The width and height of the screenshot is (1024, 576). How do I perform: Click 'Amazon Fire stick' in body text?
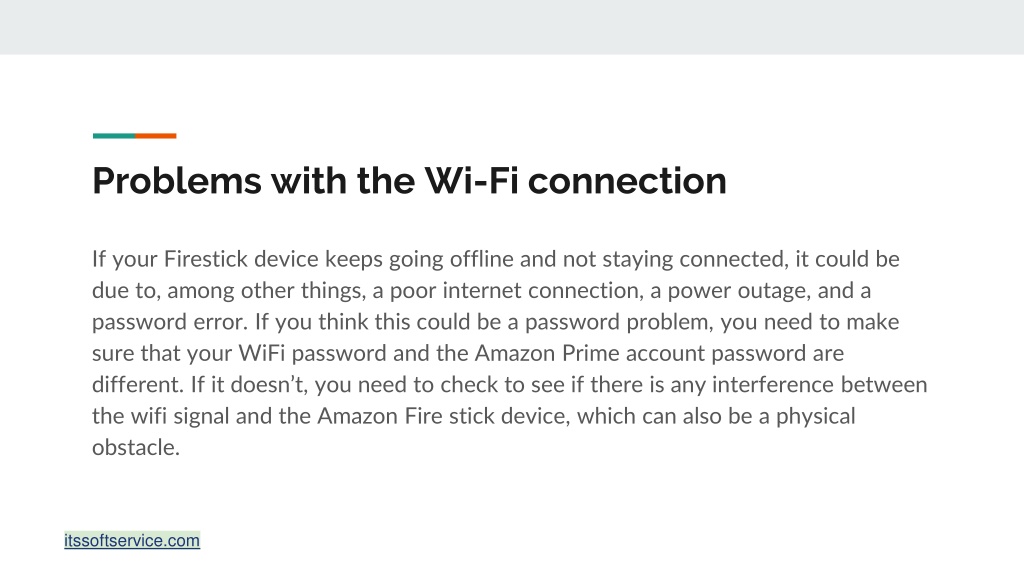pyautogui.click(x=406, y=416)
